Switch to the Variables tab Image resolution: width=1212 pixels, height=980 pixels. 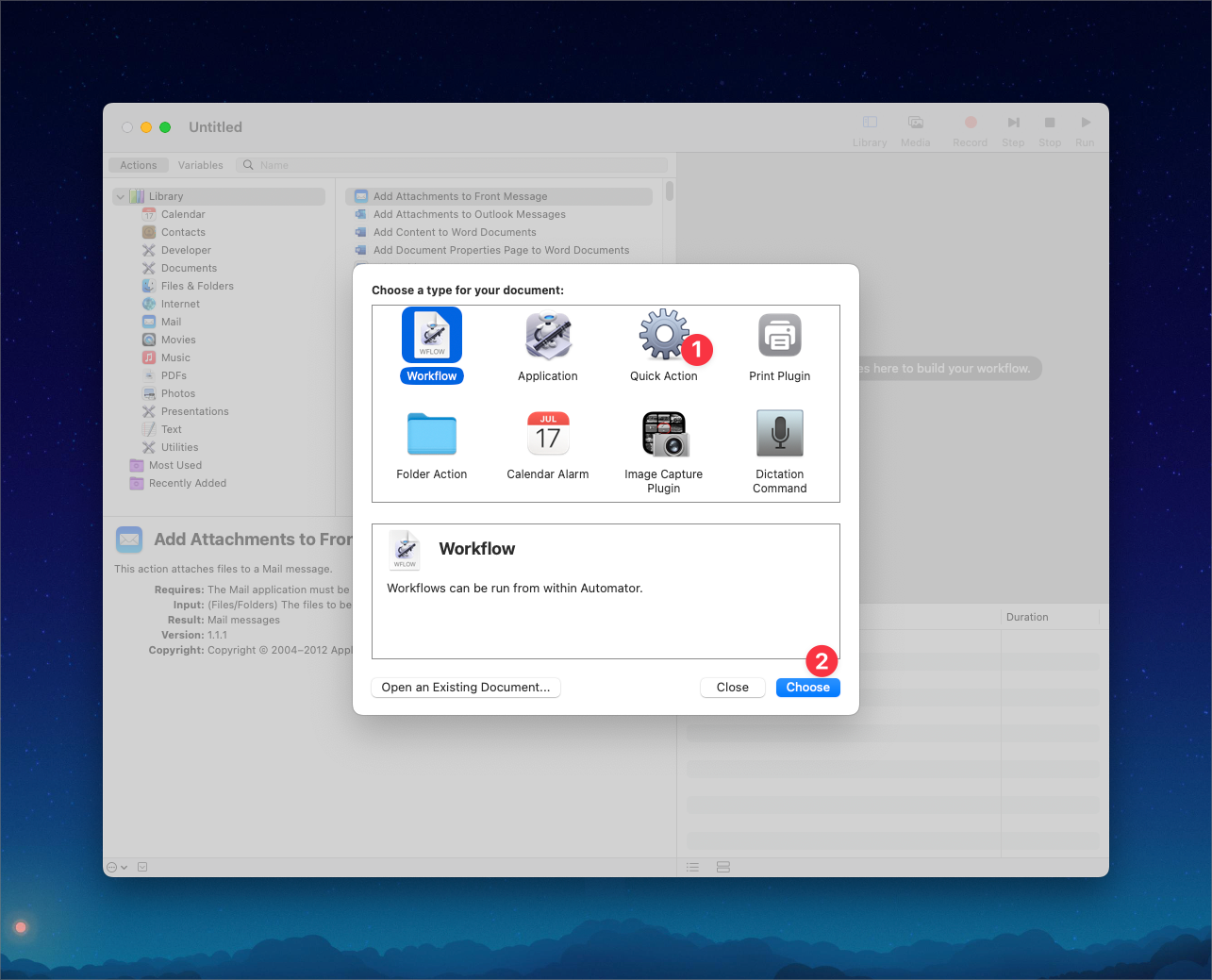(200, 164)
